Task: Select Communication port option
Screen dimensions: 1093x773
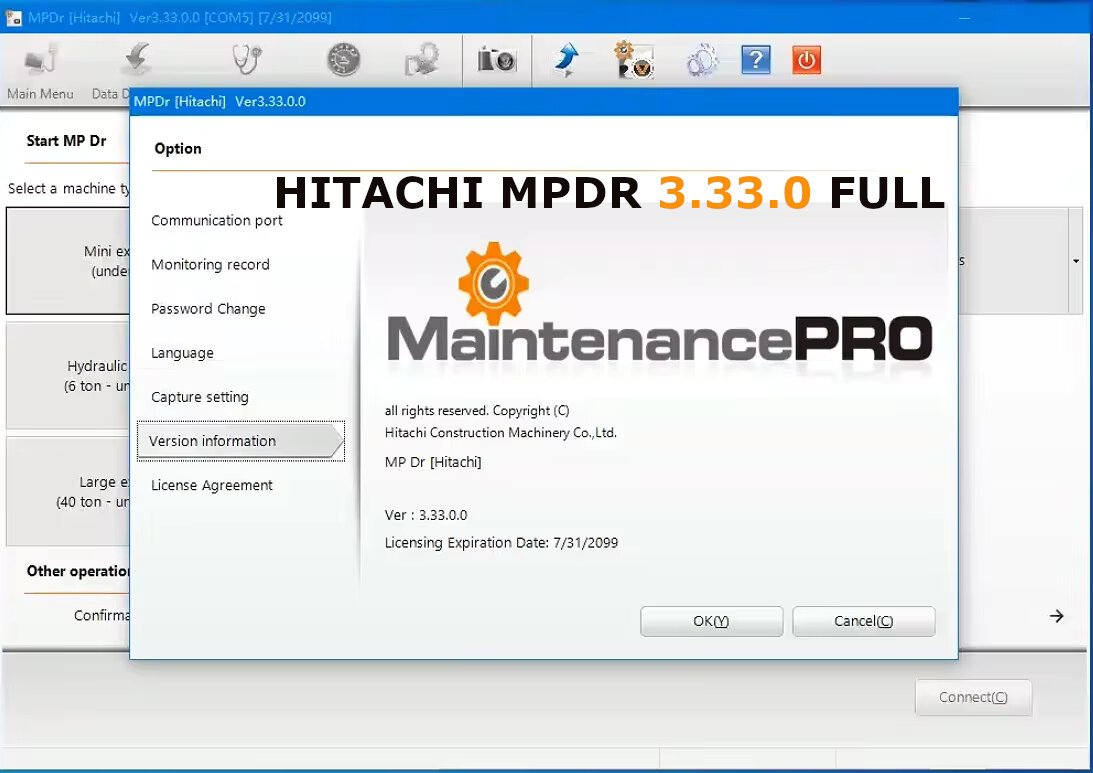Action: pyautogui.click(x=217, y=220)
